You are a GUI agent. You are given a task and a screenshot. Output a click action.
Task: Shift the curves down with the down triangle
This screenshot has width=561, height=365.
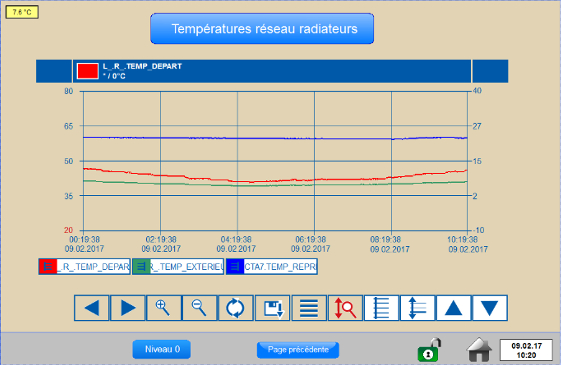click(490, 308)
